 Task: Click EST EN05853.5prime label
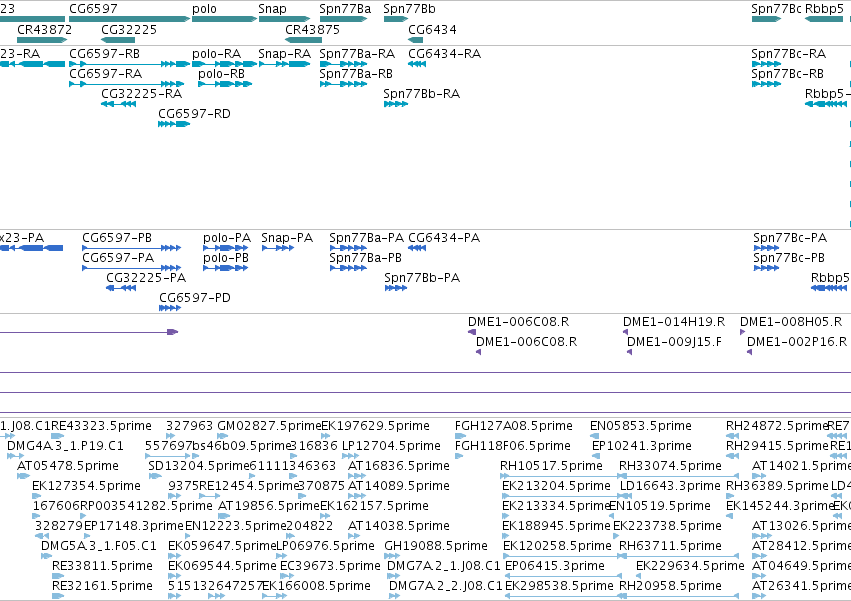[641, 426]
